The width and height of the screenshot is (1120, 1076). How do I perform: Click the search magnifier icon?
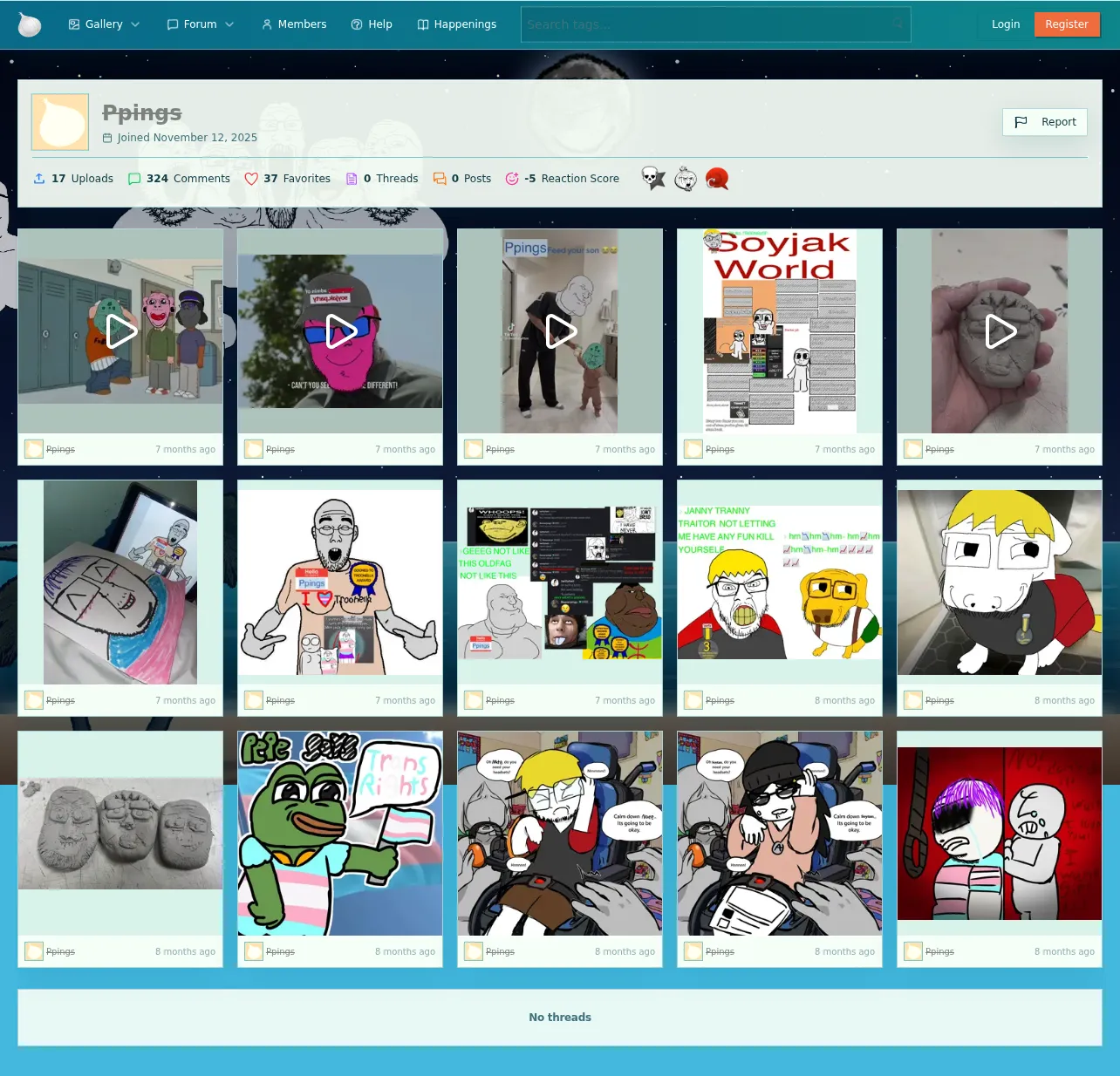898,24
